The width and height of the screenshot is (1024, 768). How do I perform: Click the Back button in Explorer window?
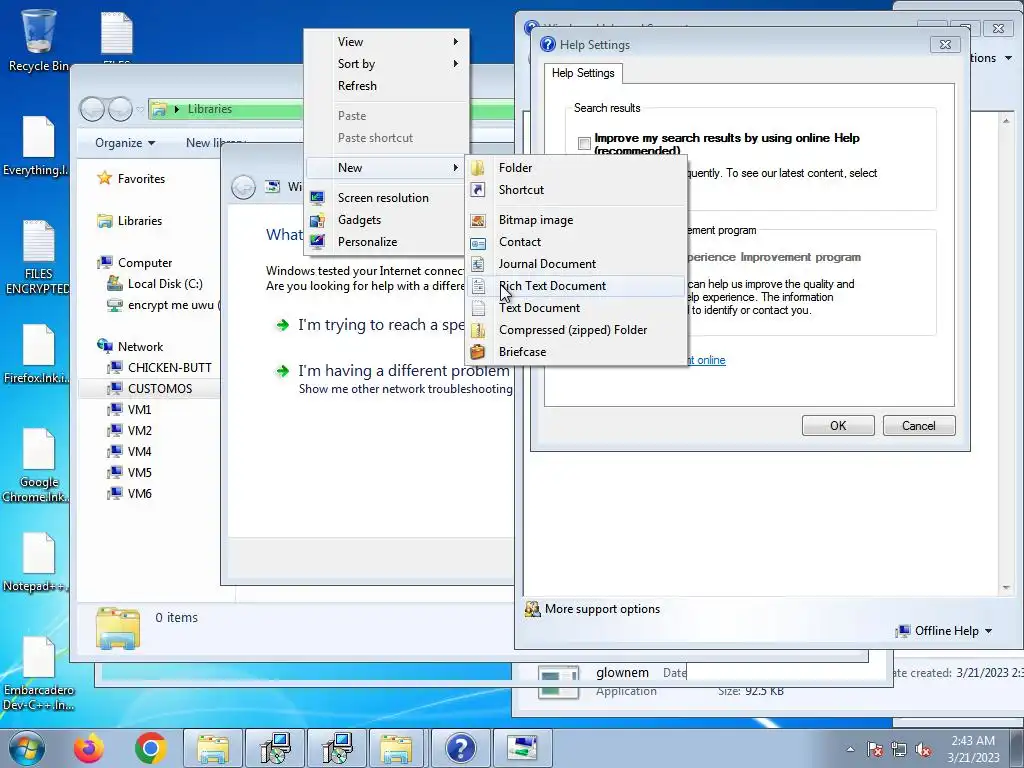tap(92, 109)
